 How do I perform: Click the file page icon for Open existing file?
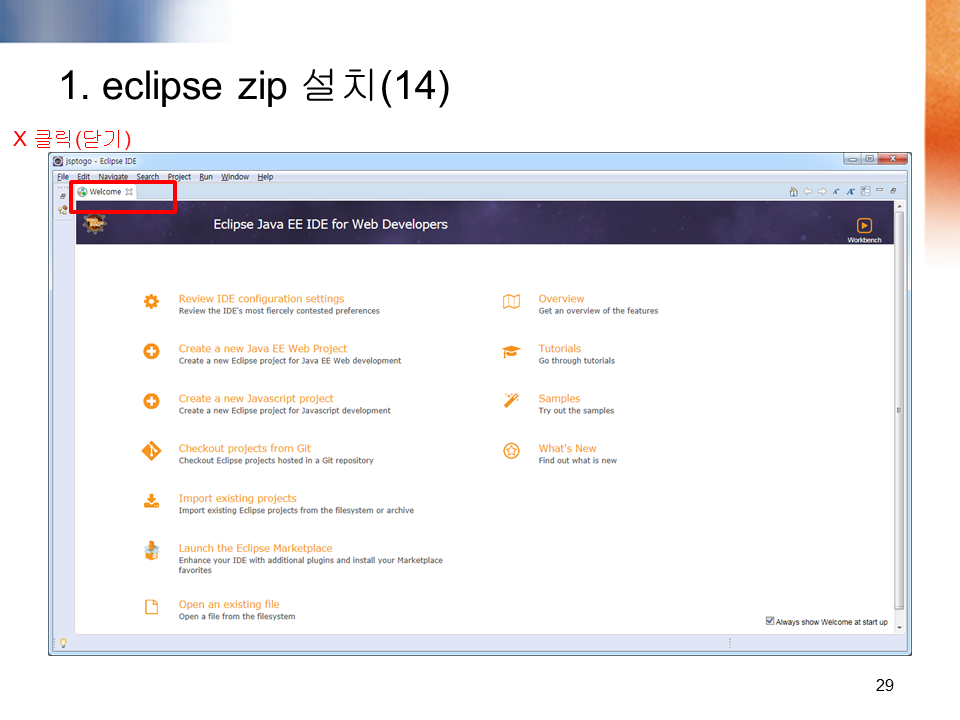tap(151, 607)
